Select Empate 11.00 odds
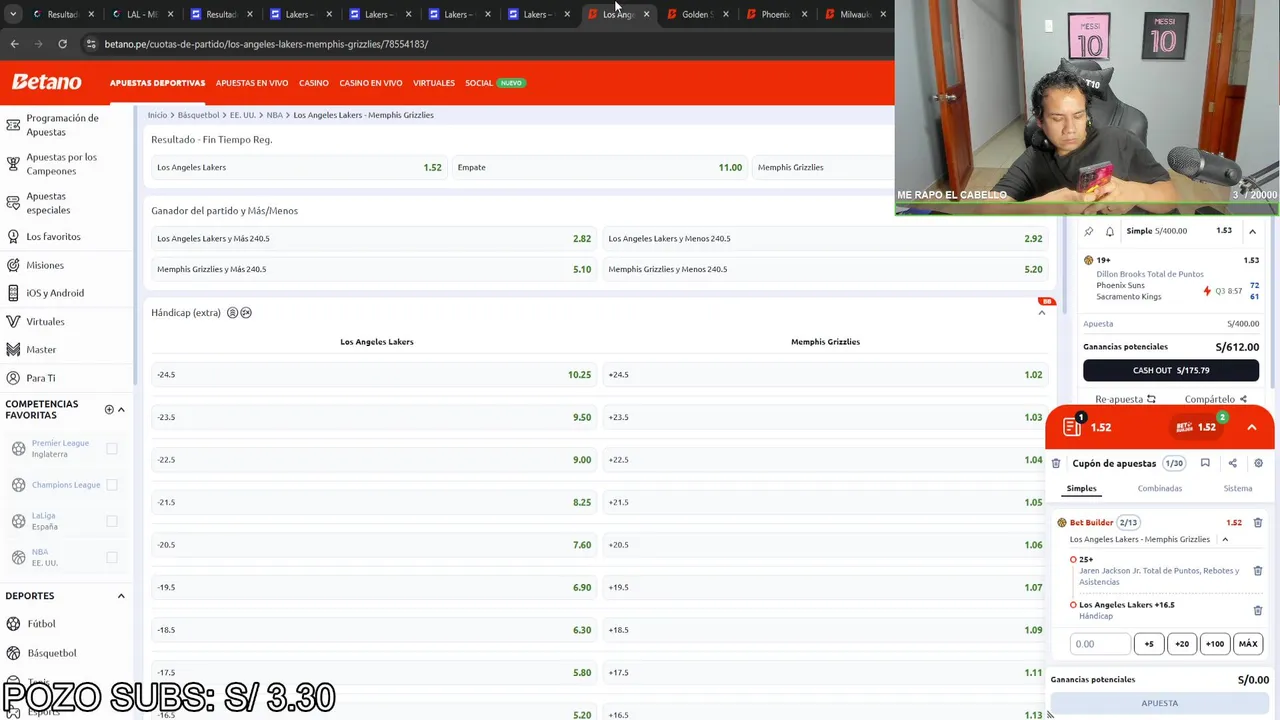Screen dimensions: 1280x720 [599, 167]
